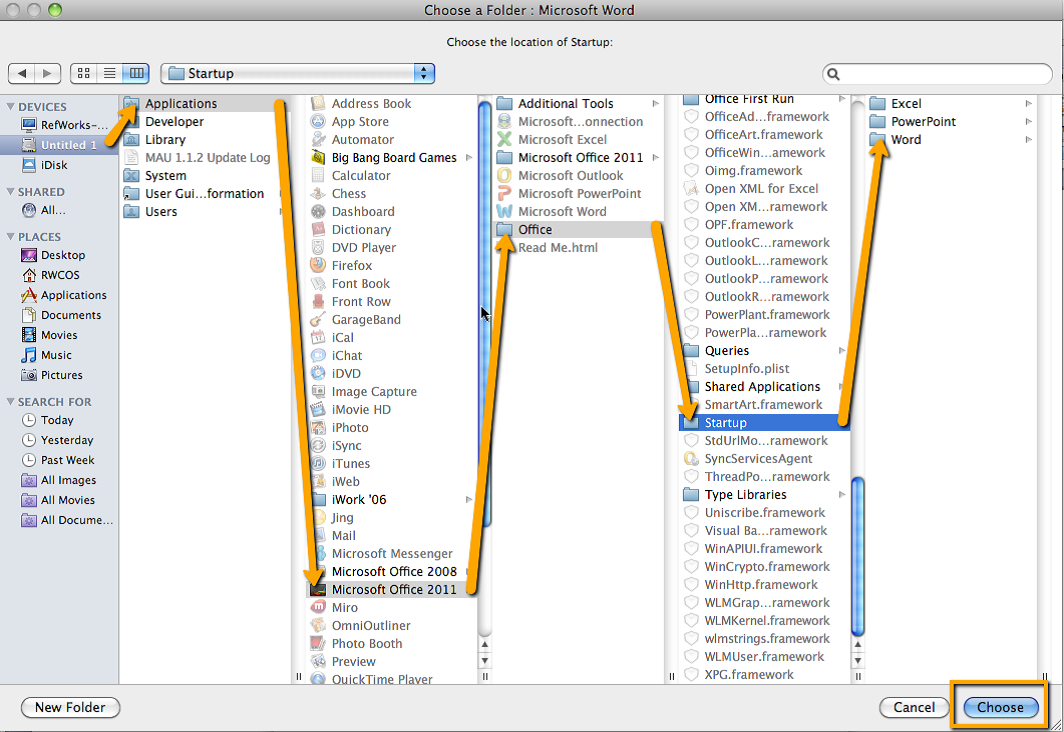Click scroll up arrow in Office column
This screenshot has height=732, width=1064.
tap(858, 644)
